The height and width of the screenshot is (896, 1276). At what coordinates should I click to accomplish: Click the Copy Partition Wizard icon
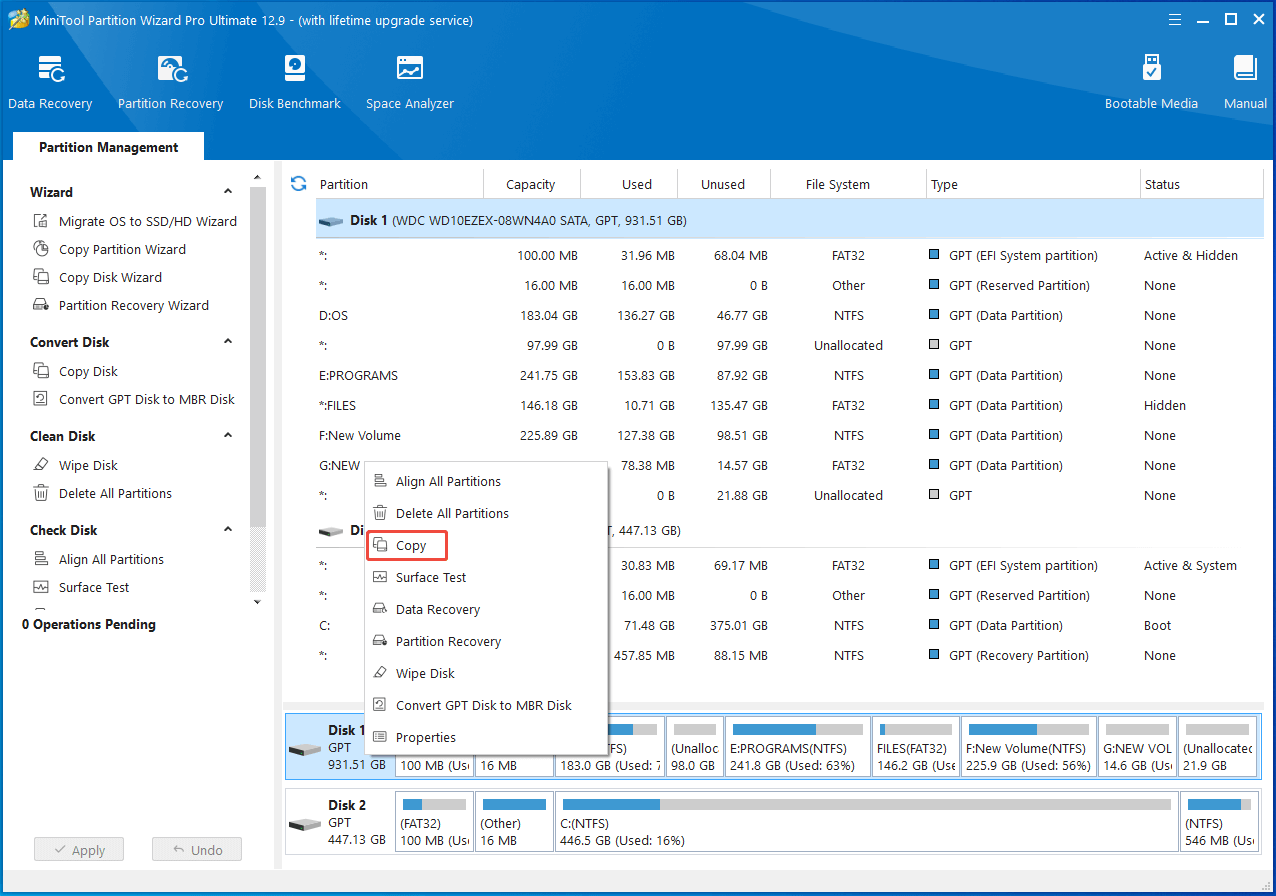(x=41, y=249)
